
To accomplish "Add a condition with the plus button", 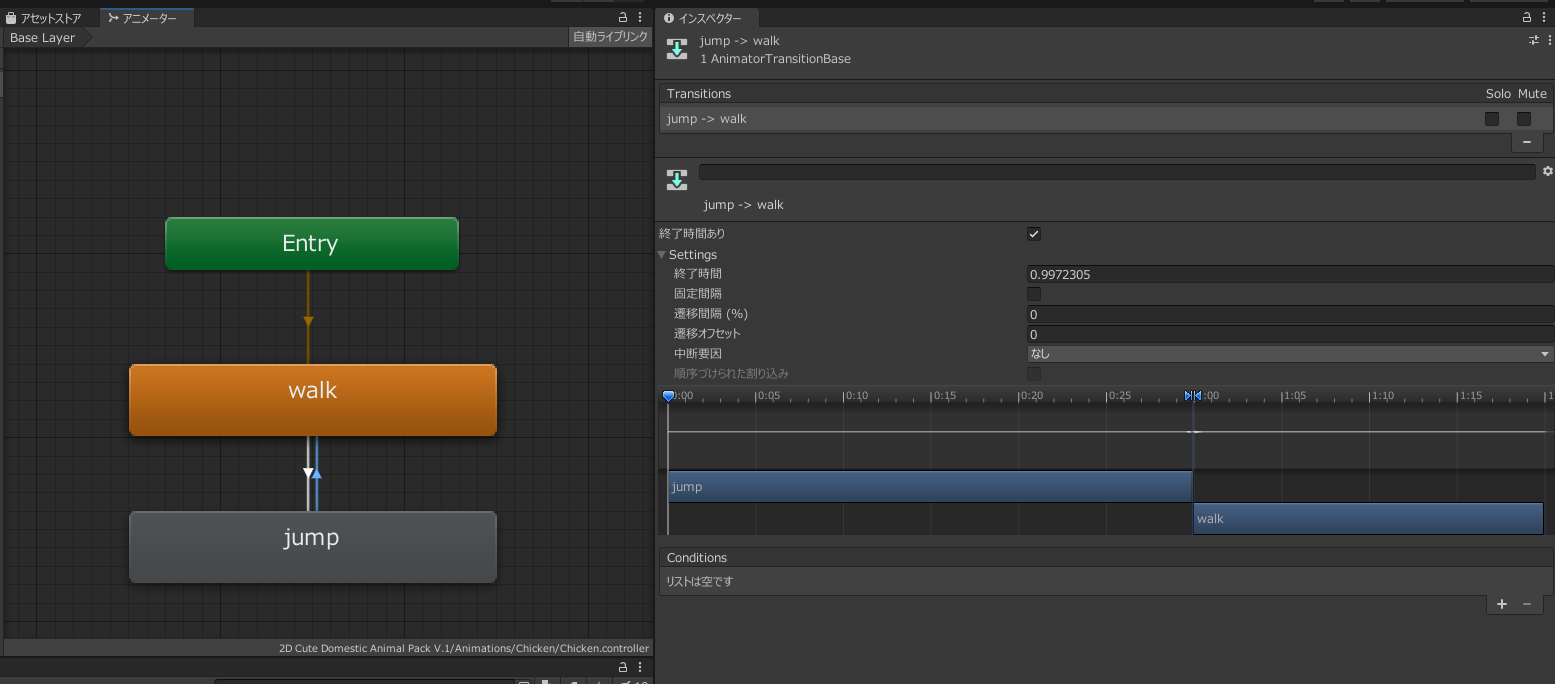I will point(1501,604).
